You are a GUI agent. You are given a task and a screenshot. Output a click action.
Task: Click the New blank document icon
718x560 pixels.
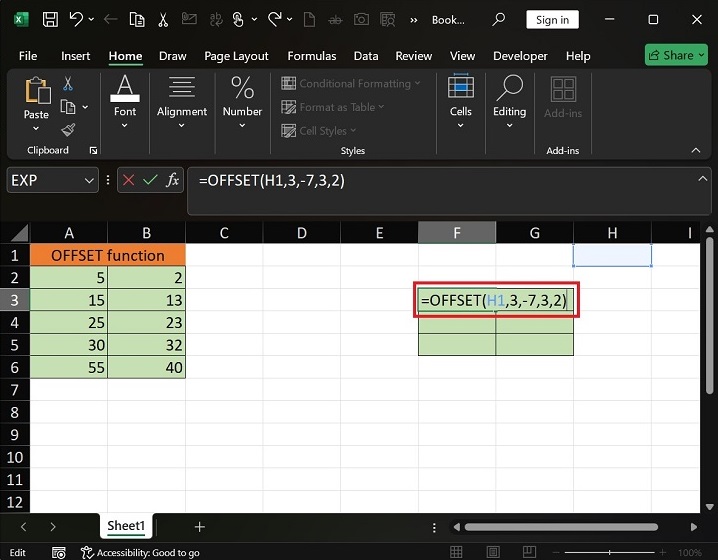point(310,19)
